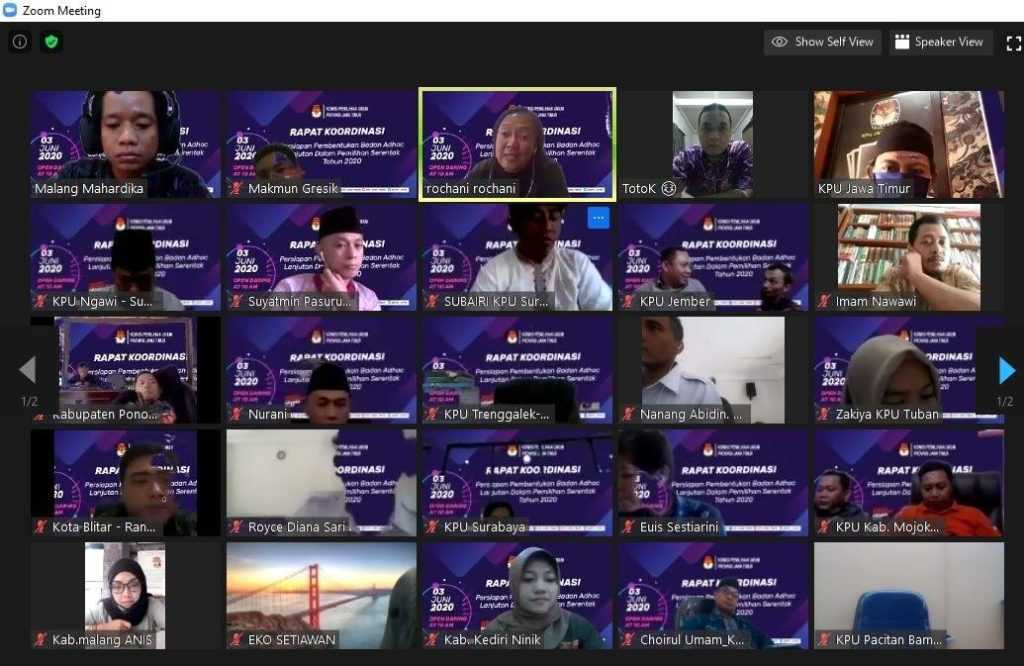
Task: Click the green encryption shield icon
Action: (x=51, y=42)
